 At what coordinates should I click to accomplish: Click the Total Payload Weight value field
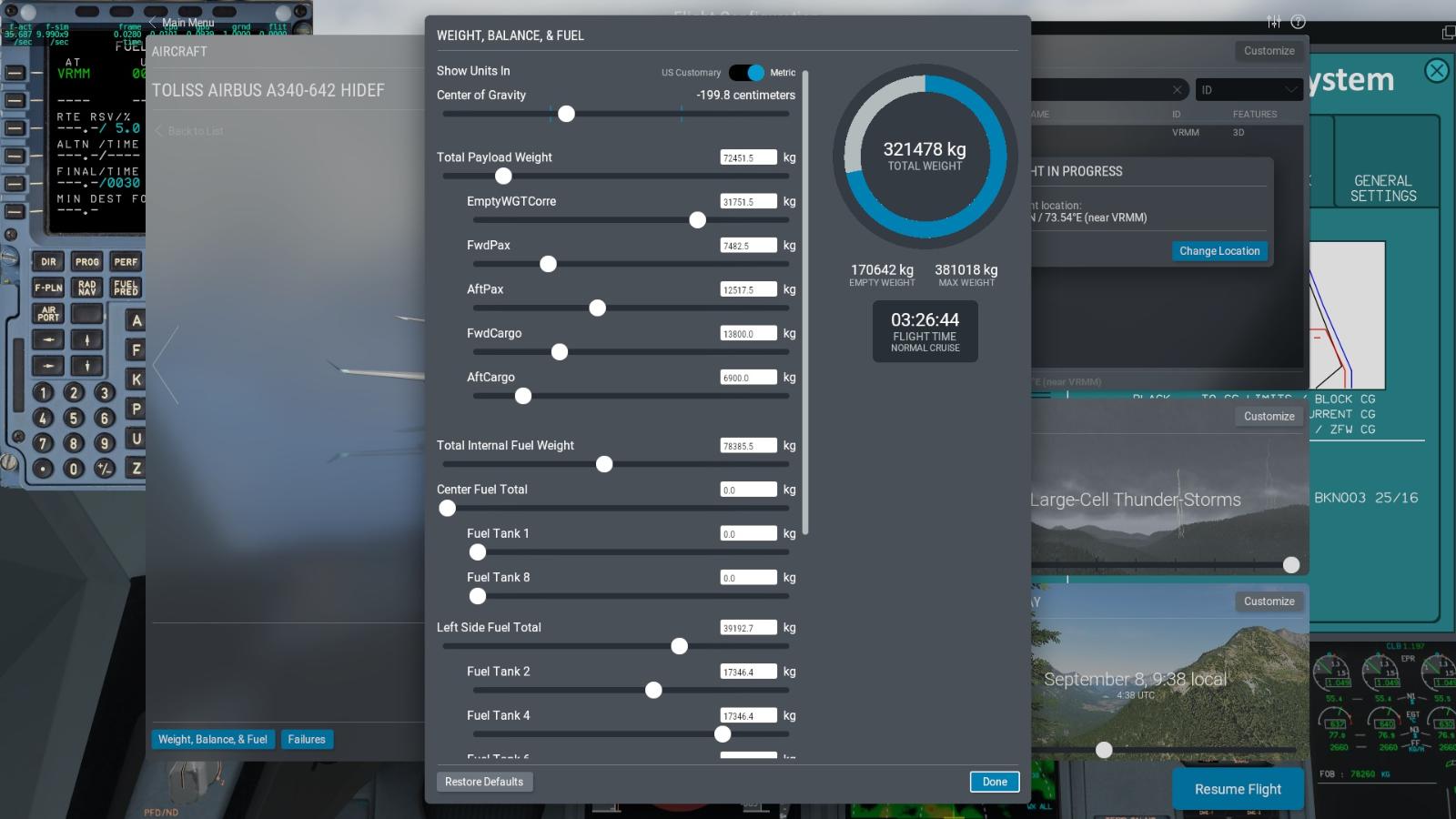(x=749, y=157)
